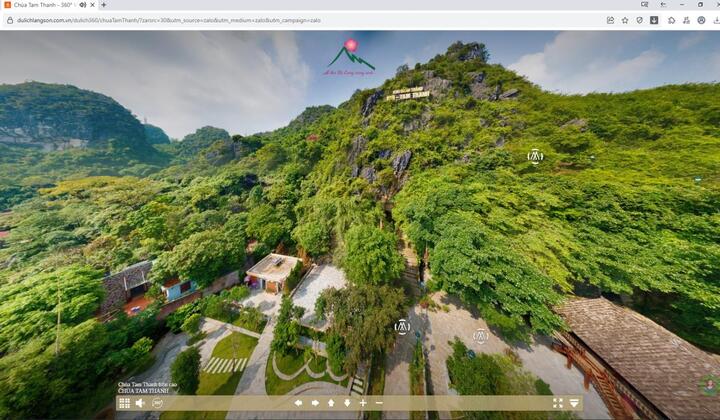Screen dimensions: 720x420
Task: Enter fullscreen mode in the panorama viewer
Action: [x=558, y=403]
